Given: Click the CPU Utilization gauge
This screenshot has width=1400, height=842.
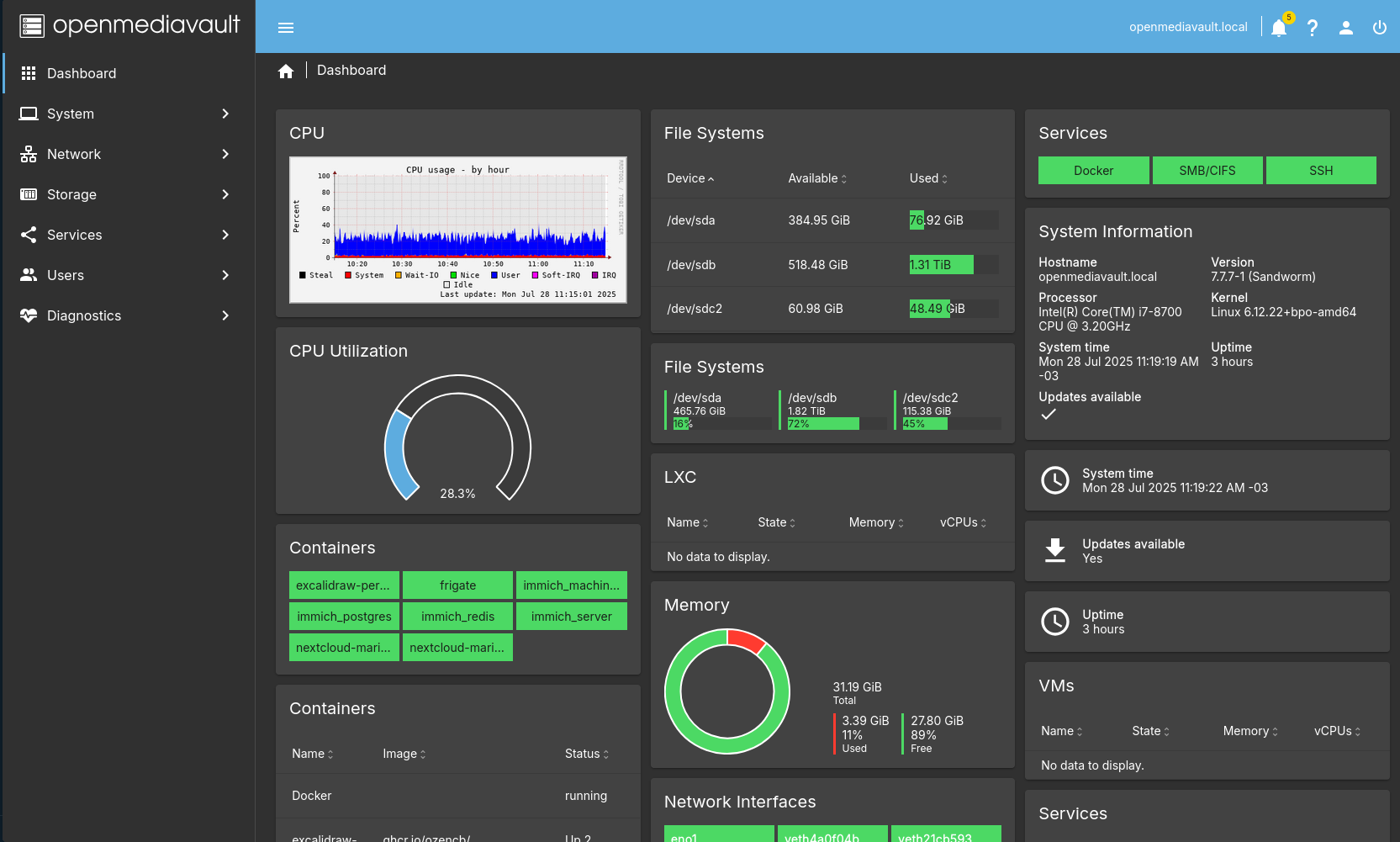Looking at the screenshot, I should pyautogui.click(x=457, y=437).
